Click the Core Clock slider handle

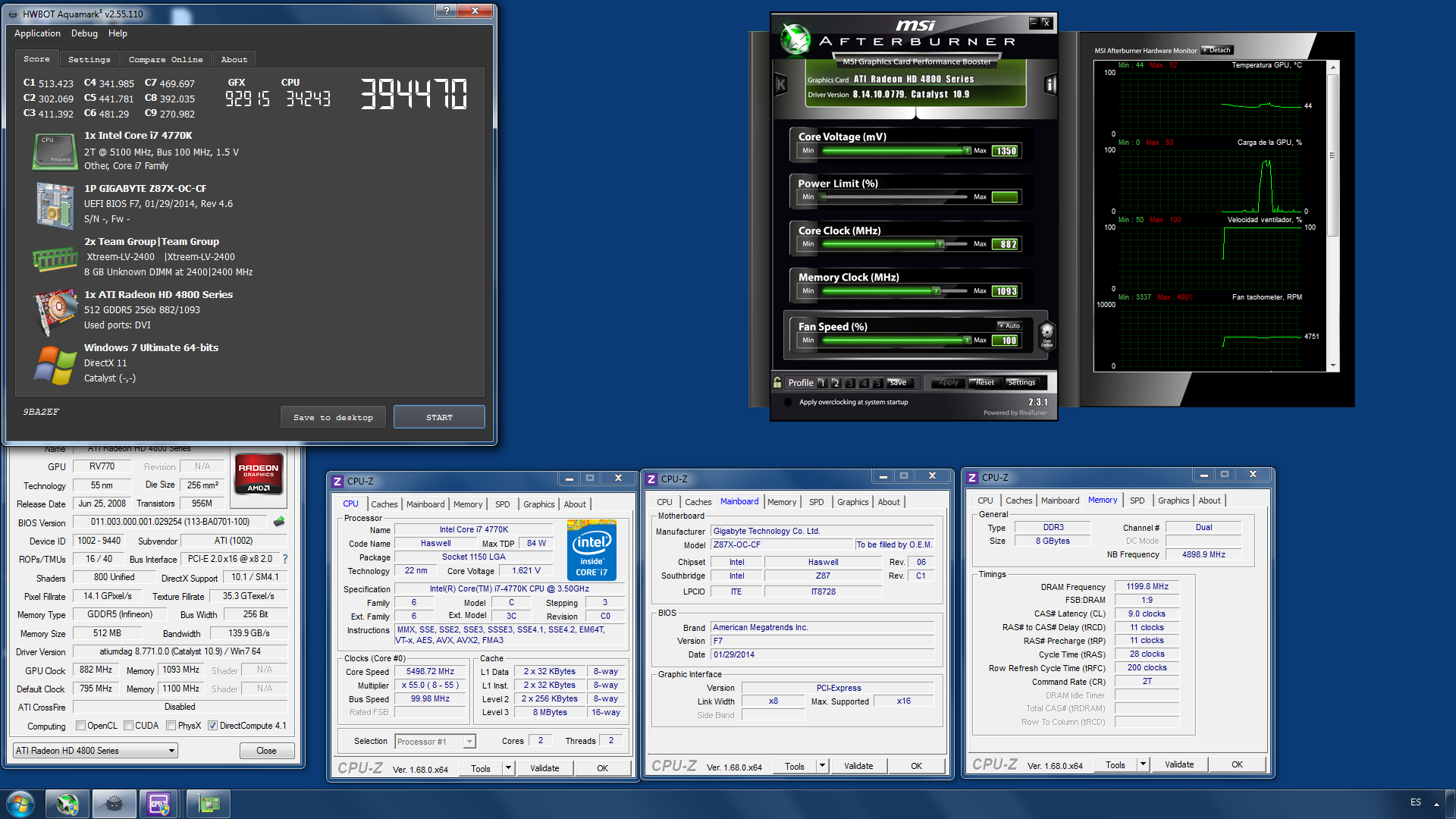point(940,243)
